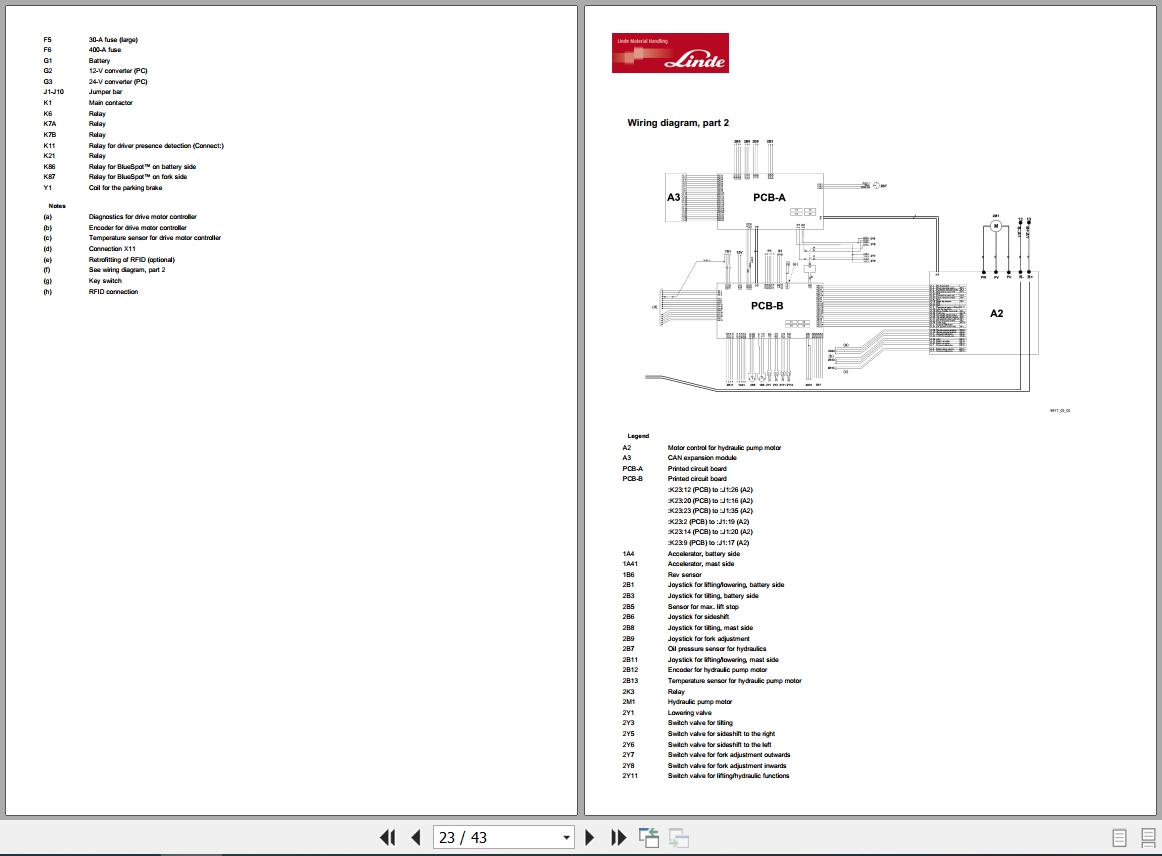
Task: Click the greyed go-to-next-view icon
Action: click(679, 837)
